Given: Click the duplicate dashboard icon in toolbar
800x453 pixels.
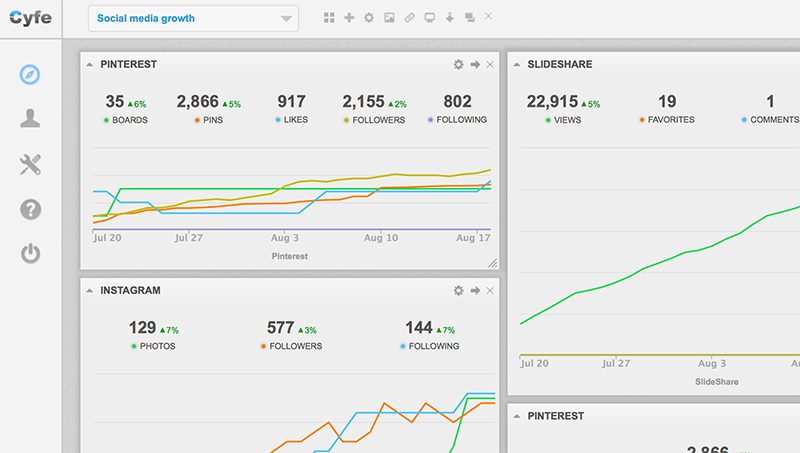Looking at the screenshot, I should [x=470, y=18].
